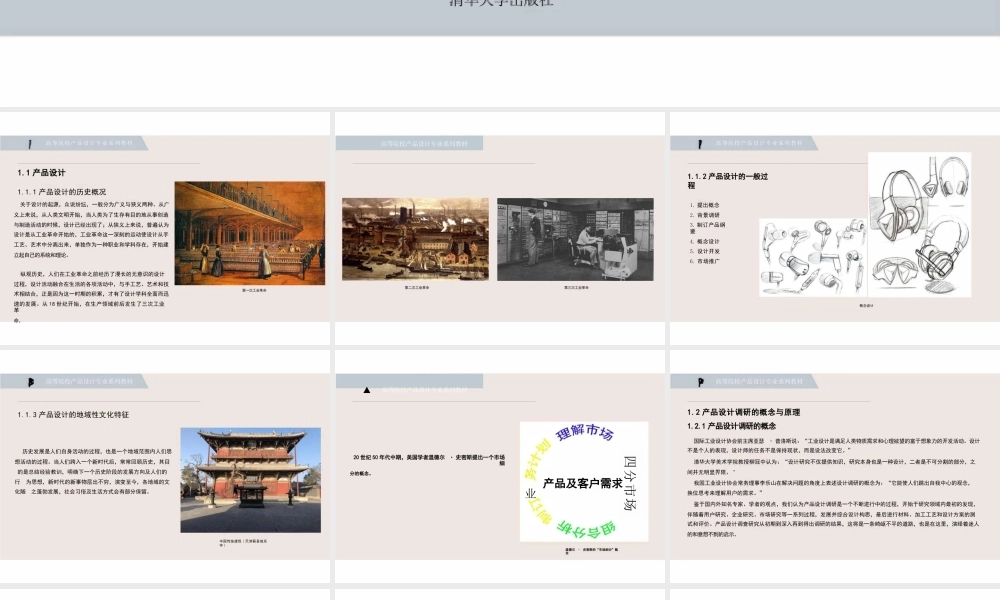The image size is (1000, 600).
Task: Click heading text 1.1.1 产品设计的历史概况
Action: click(x=62, y=191)
